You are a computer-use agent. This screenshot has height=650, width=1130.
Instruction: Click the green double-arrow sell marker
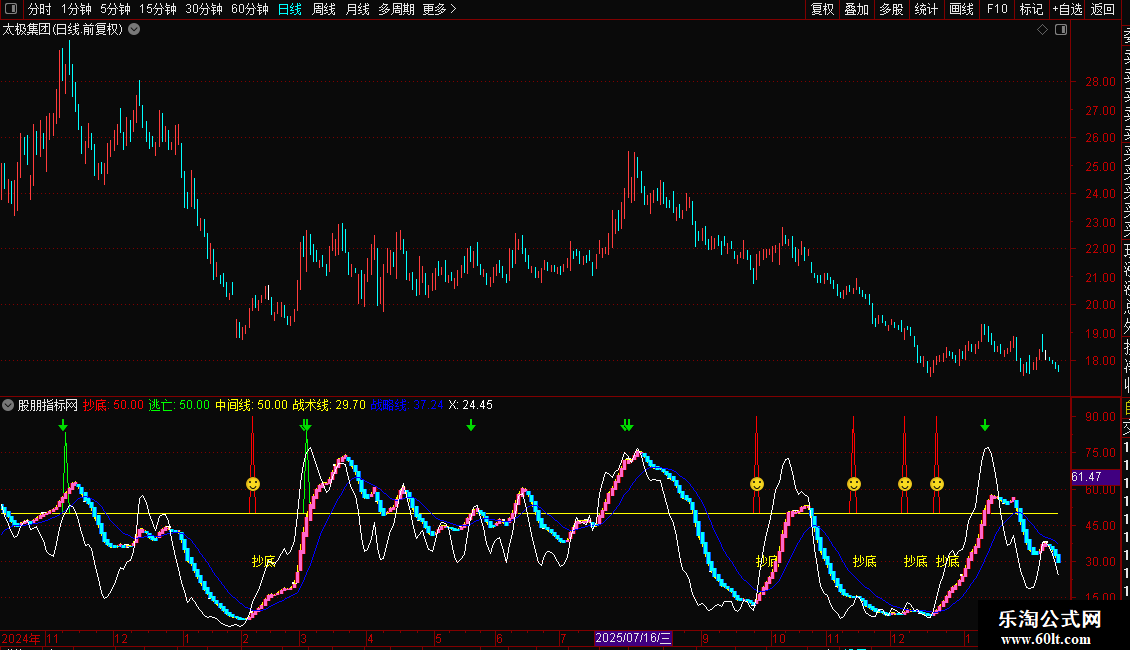[627, 426]
